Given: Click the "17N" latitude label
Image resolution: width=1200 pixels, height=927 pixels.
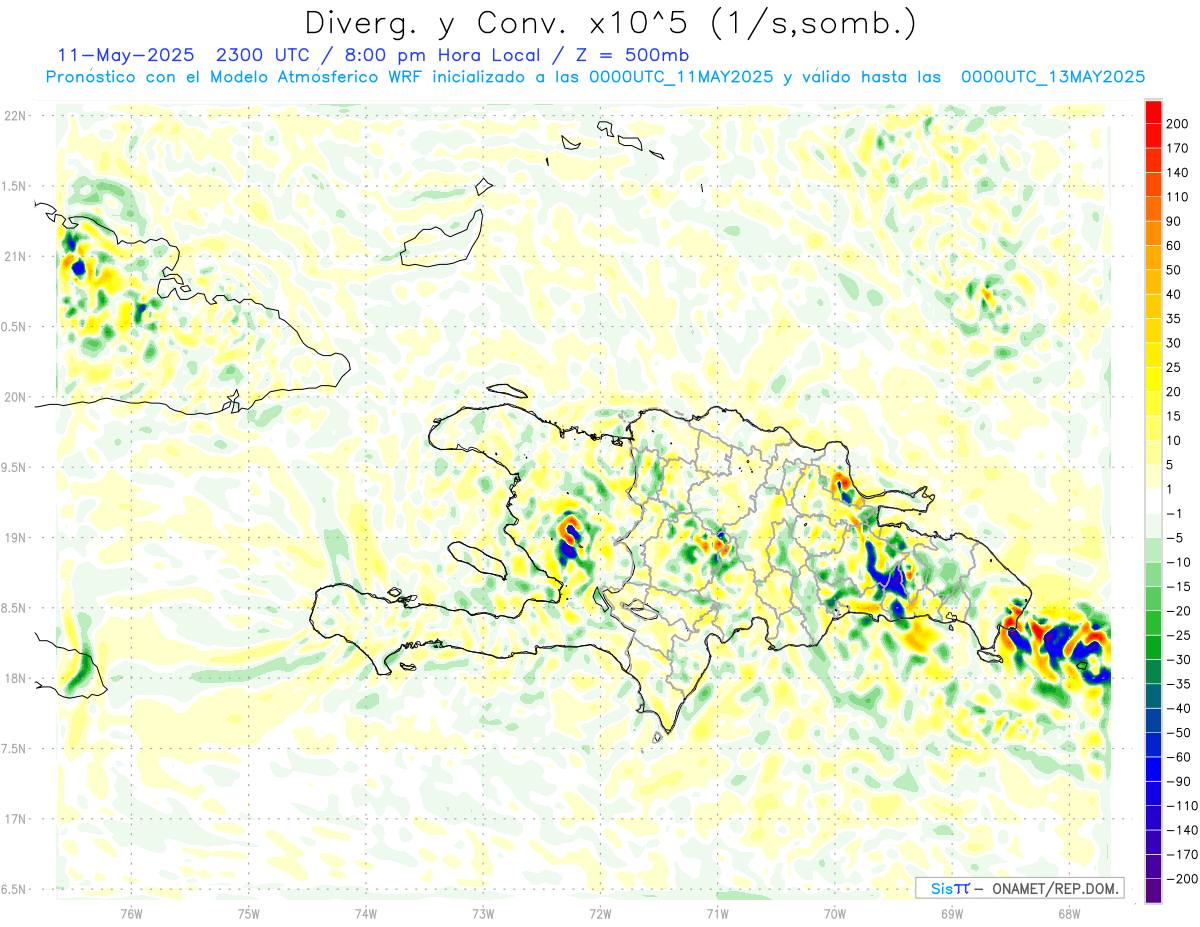Looking at the screenshot, I should point(15,819).
